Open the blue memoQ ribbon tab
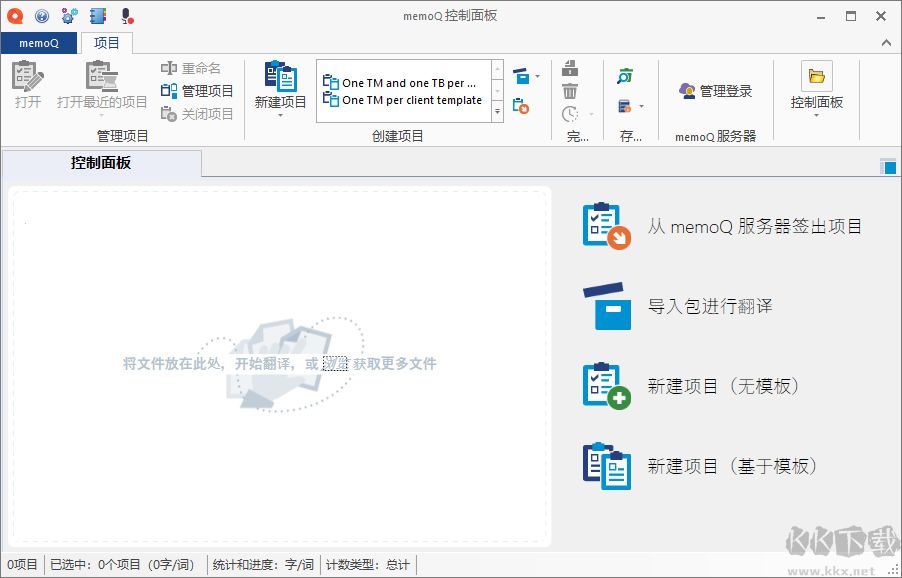The image size is (902, 578). [x=39, y=43]
